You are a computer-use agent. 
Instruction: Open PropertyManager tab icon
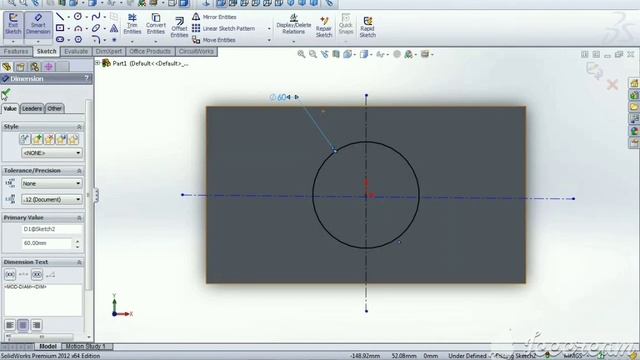click(x=20, y=67)
